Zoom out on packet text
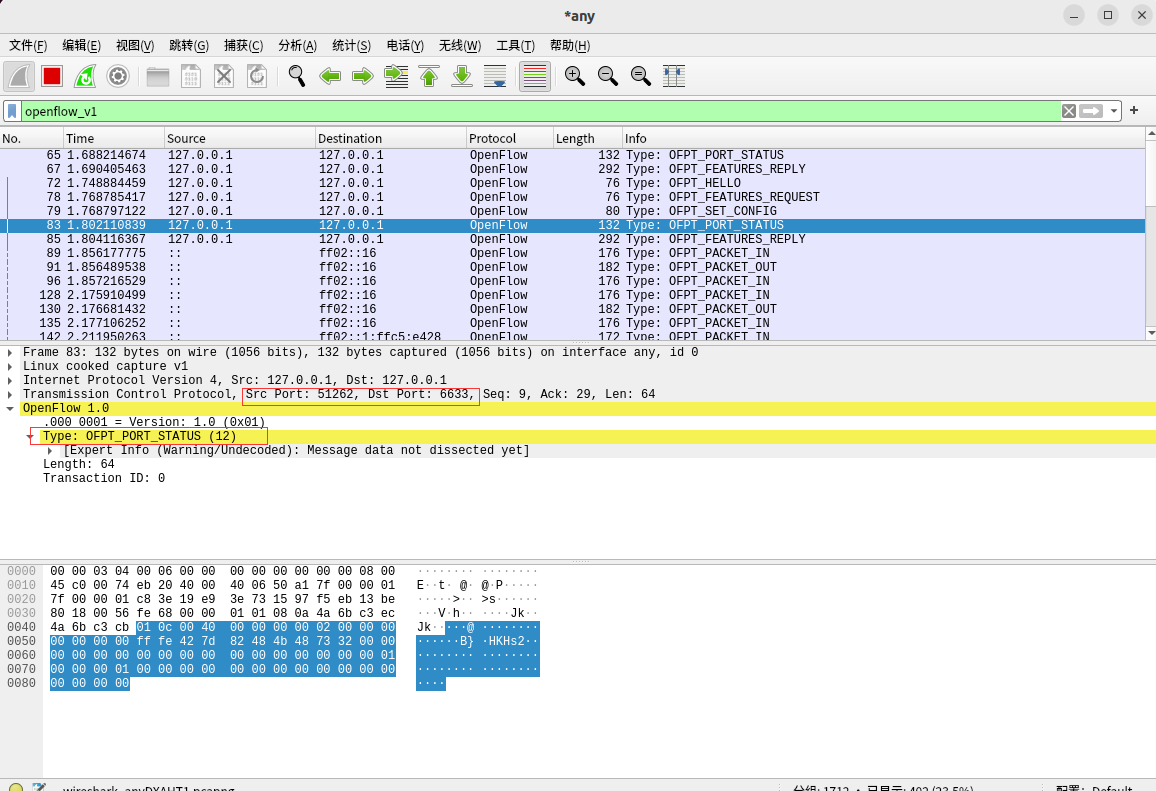 [607, 76]
